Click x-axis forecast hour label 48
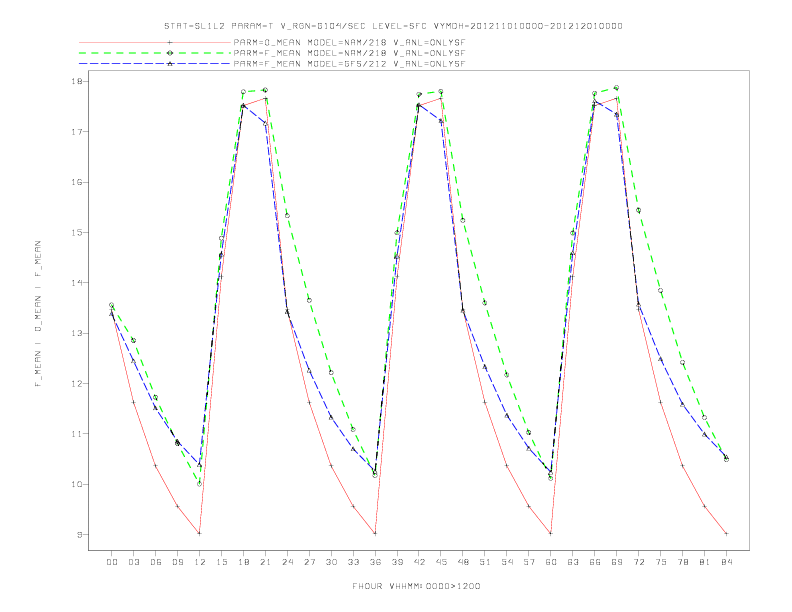The height and width of the screenshot is (612, 792). click(463, 562)
